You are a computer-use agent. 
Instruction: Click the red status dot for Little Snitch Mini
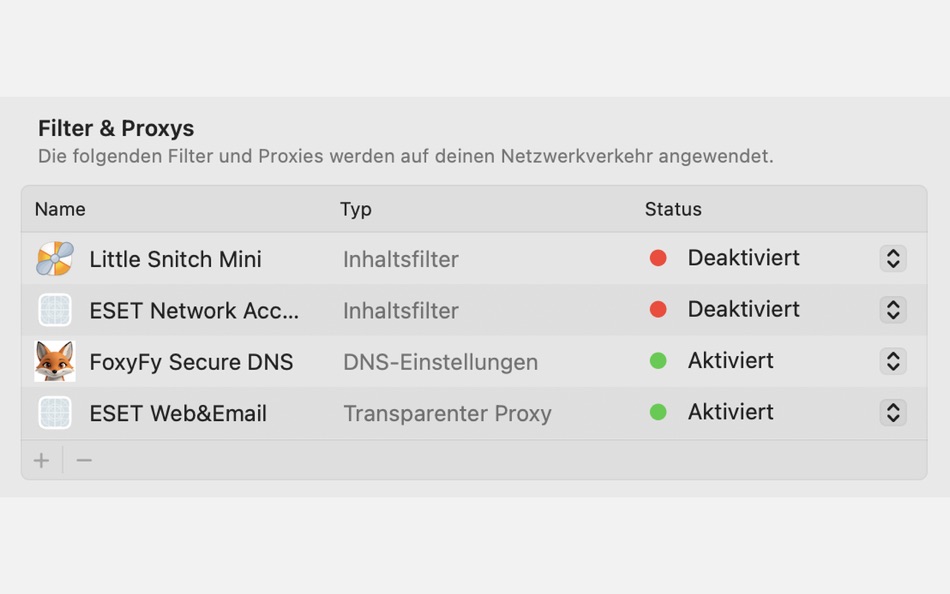coord(657,257)
